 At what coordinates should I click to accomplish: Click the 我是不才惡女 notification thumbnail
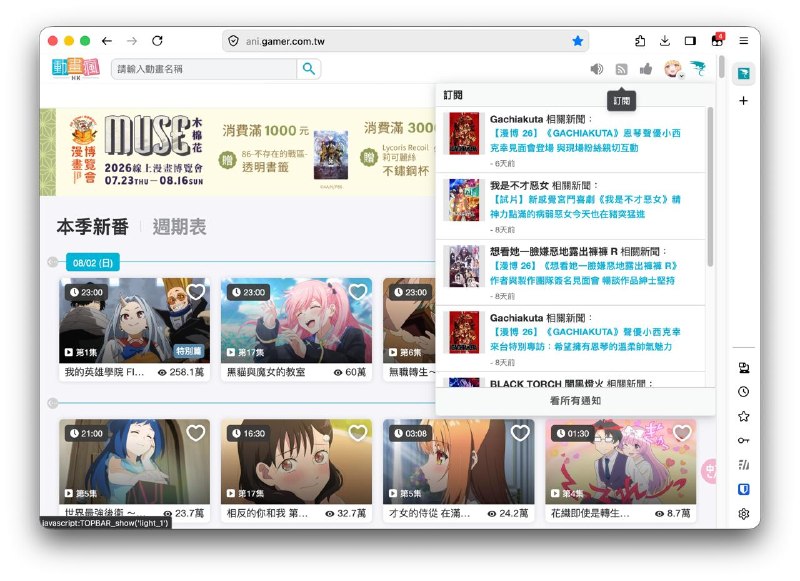point(464,200)
